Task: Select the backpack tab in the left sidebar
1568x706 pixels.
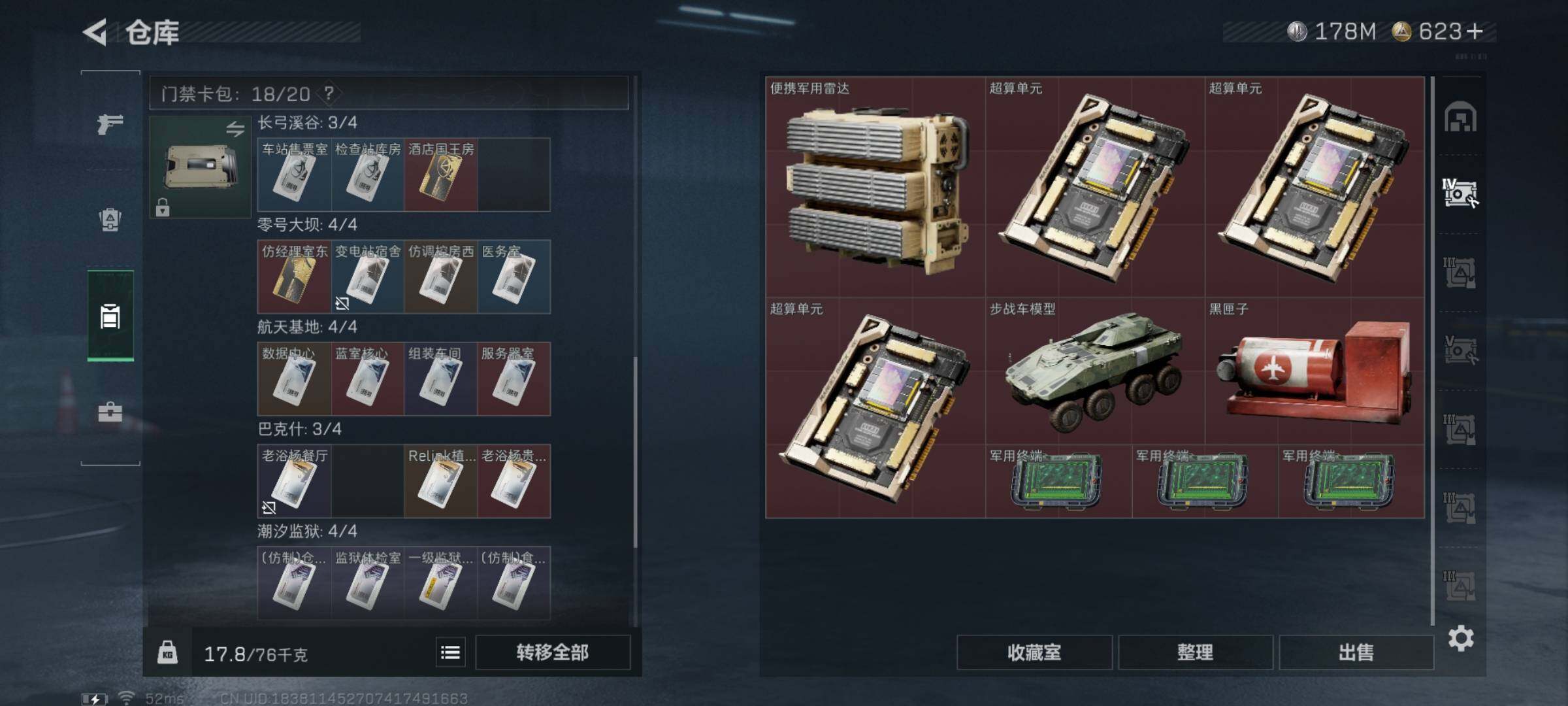Action: pos(110,220)
